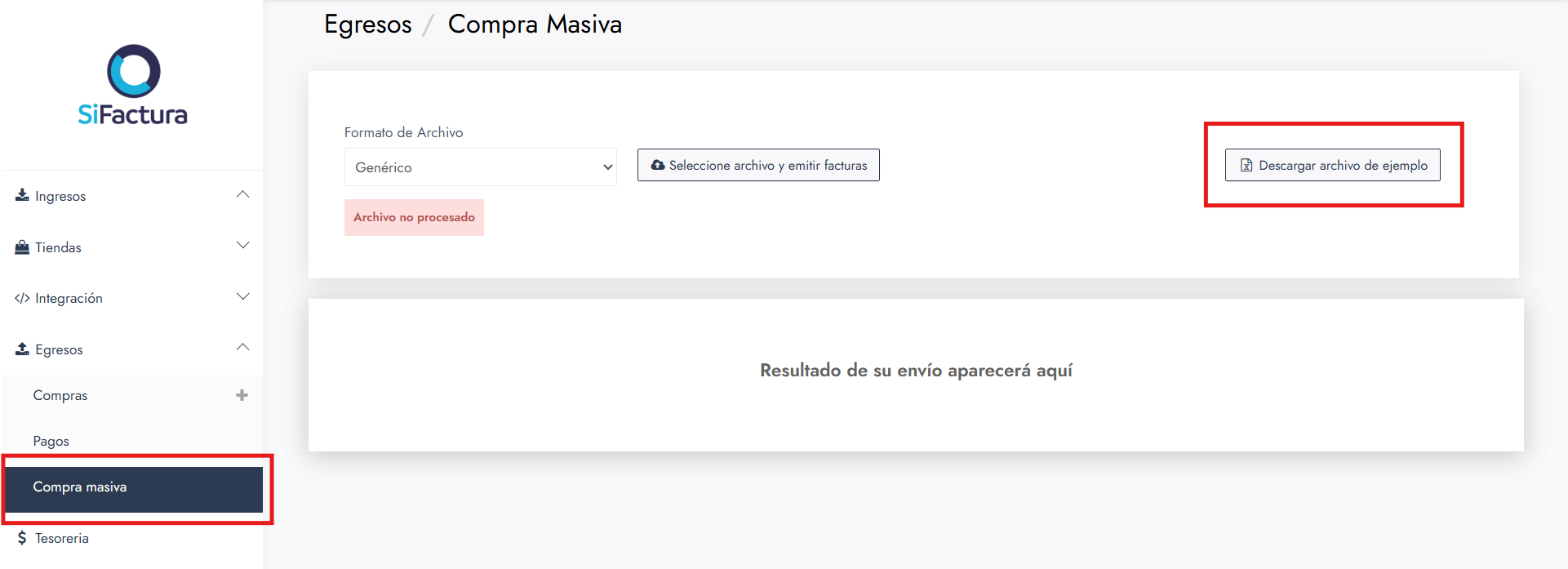Collapse the Egresos menu chevron

click(242, 347)
